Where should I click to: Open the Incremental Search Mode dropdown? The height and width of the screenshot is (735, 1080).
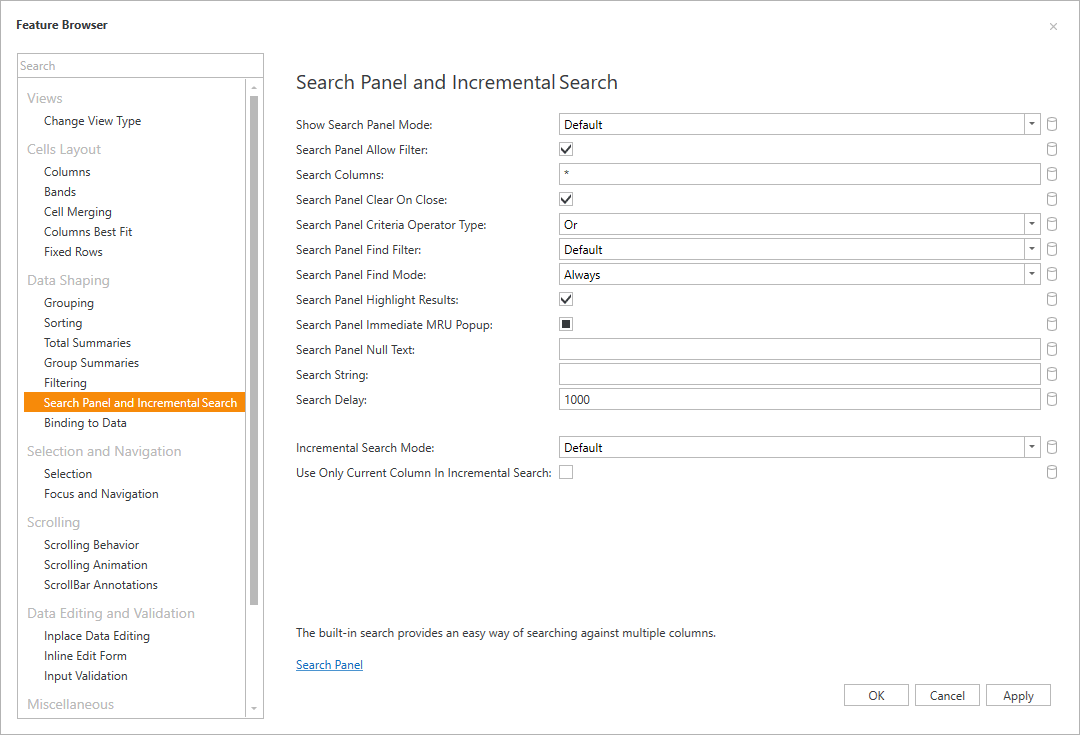click(x=1032, y=448)
